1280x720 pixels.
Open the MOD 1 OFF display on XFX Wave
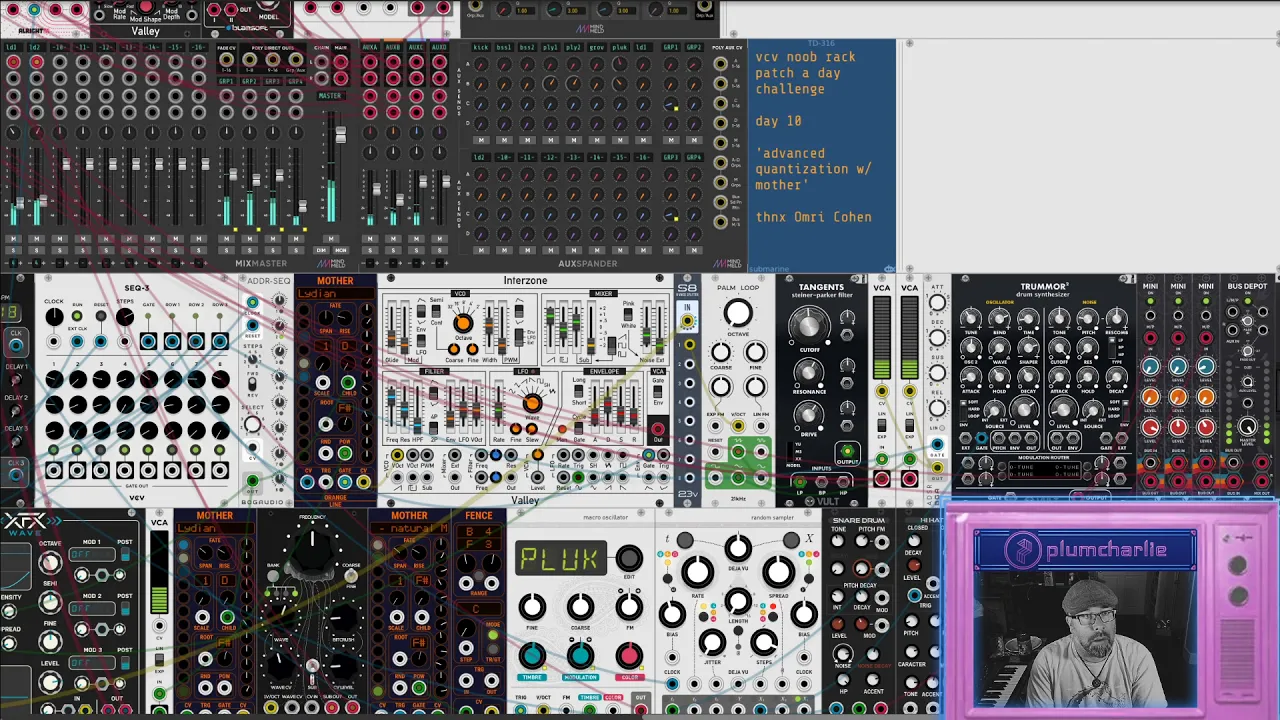click(92, 553)
